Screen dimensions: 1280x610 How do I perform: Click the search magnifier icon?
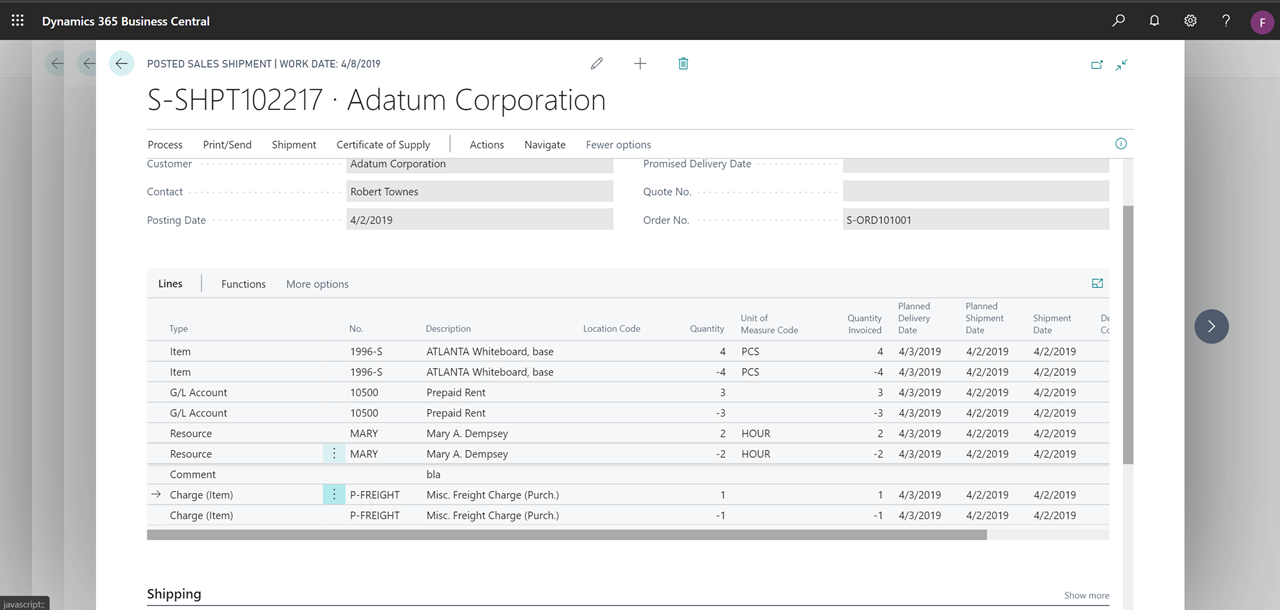1118,20
